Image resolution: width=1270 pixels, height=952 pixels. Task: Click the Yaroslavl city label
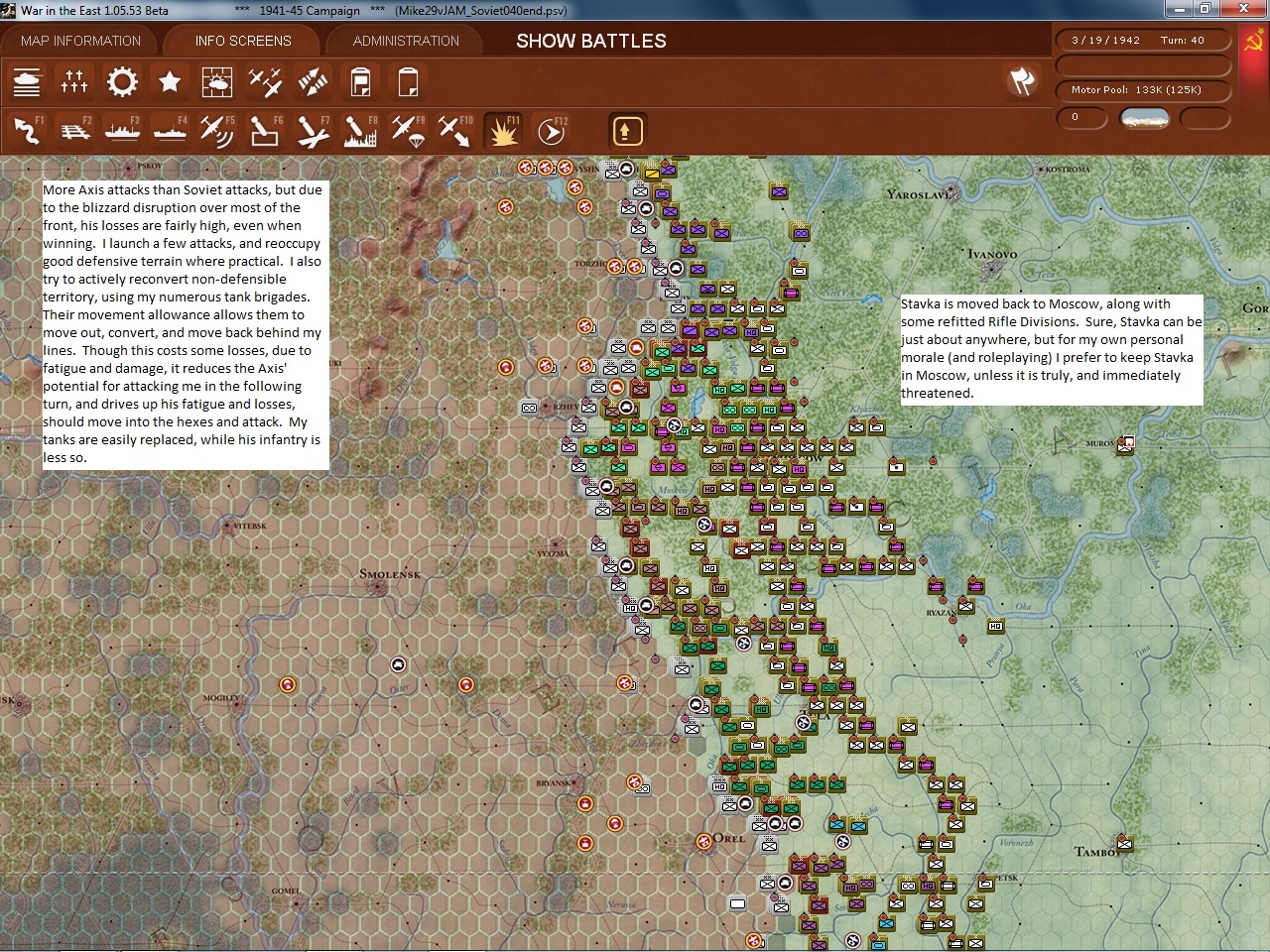920,194
